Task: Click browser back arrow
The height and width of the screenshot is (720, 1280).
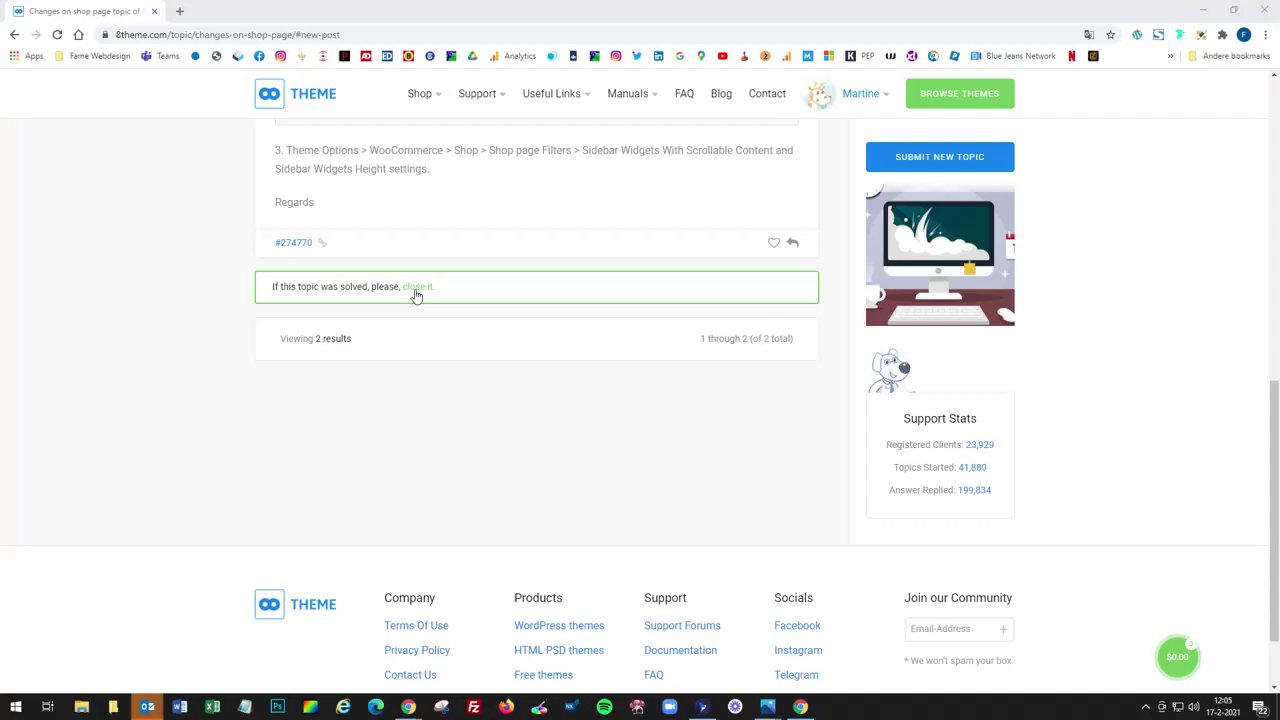Action: coord(14,35)
